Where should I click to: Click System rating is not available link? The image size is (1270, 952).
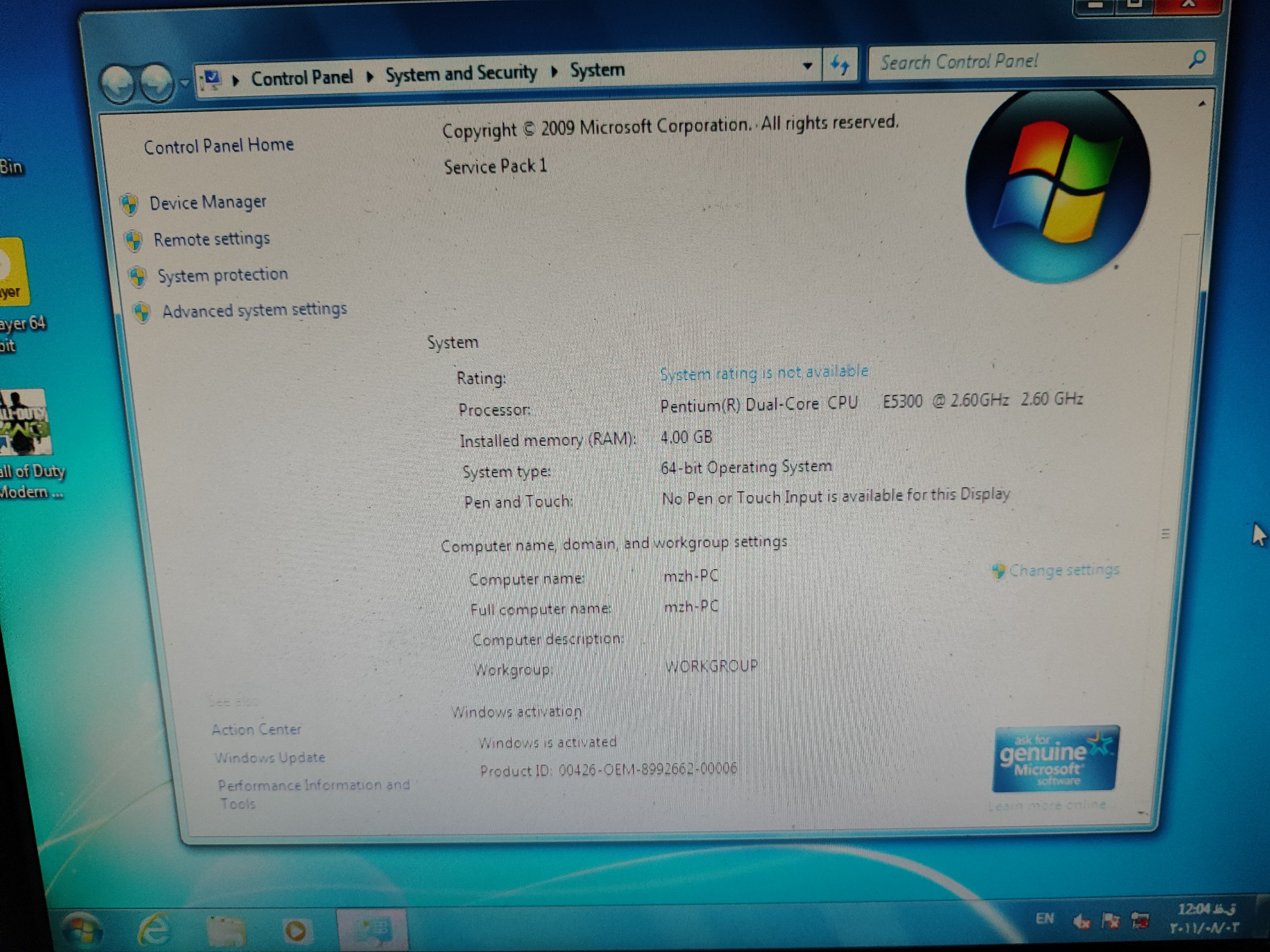coord(763,372)
